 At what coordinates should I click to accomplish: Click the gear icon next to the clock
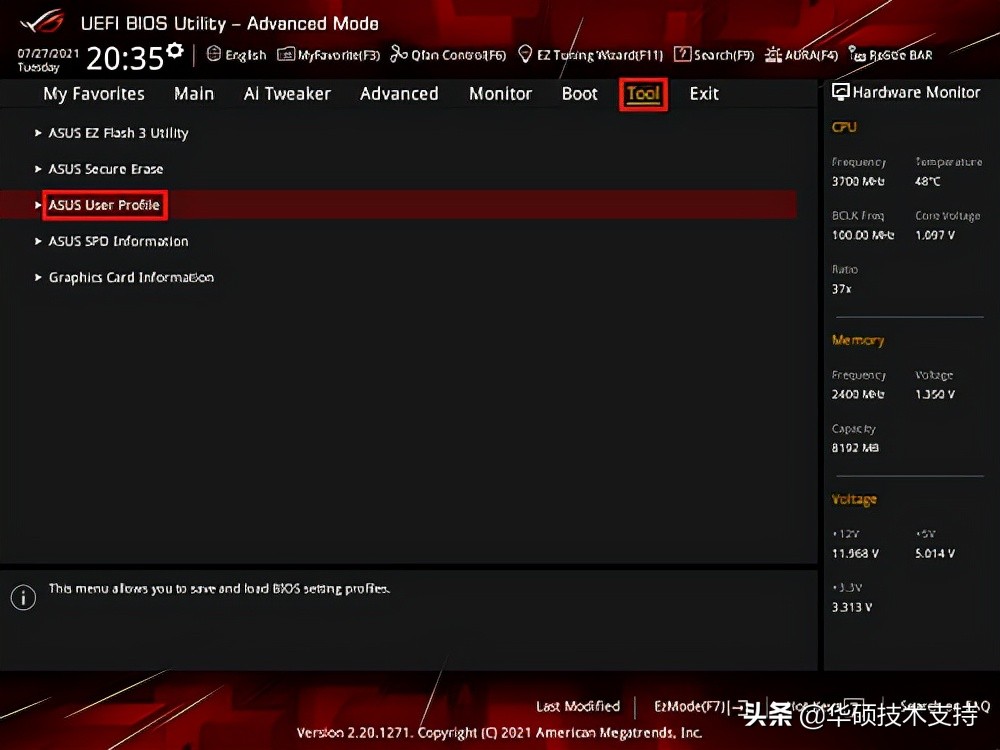(175, 50)
